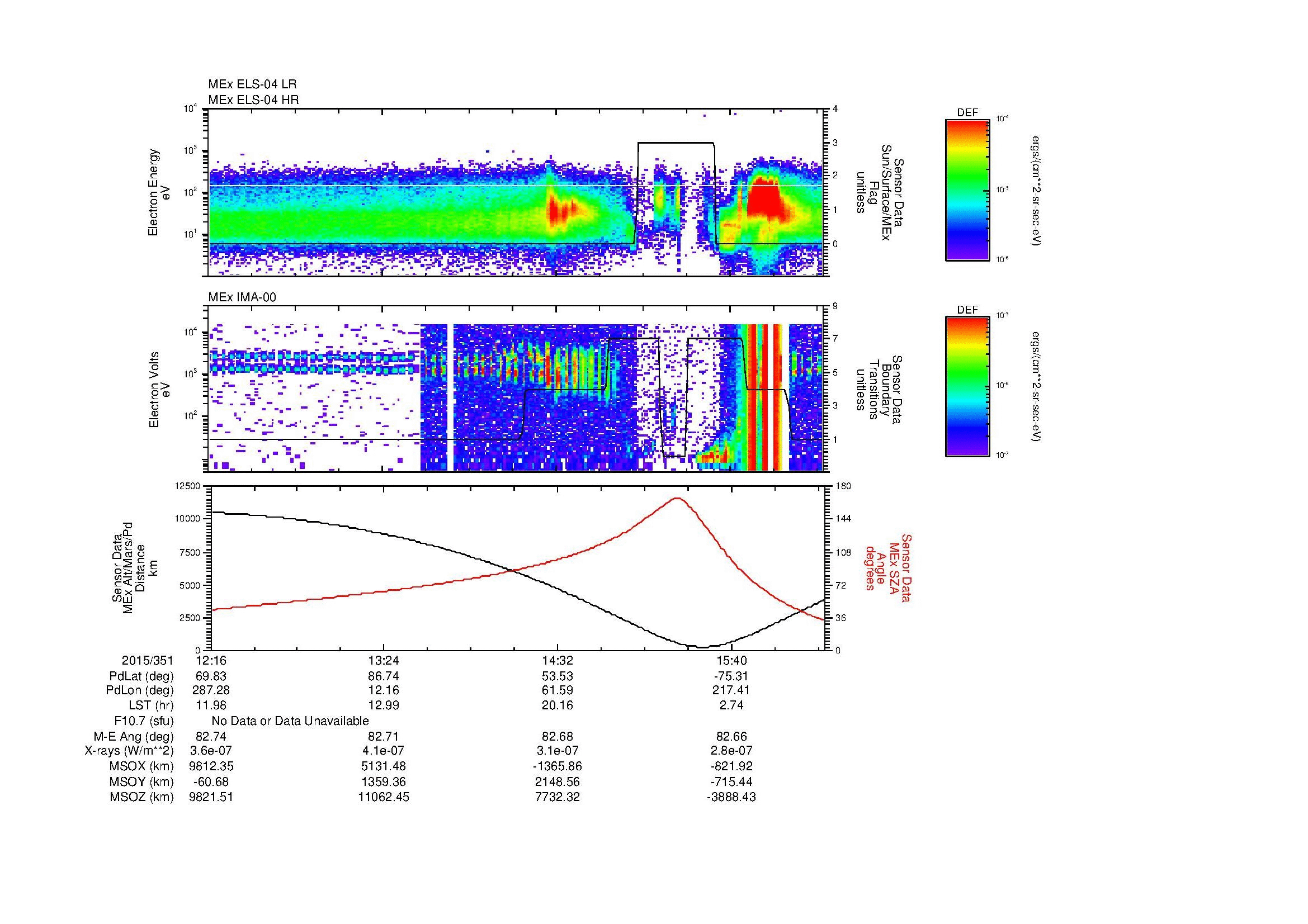Click LST value '2.74'
The image size is (1308, 924).
point(731,705)
